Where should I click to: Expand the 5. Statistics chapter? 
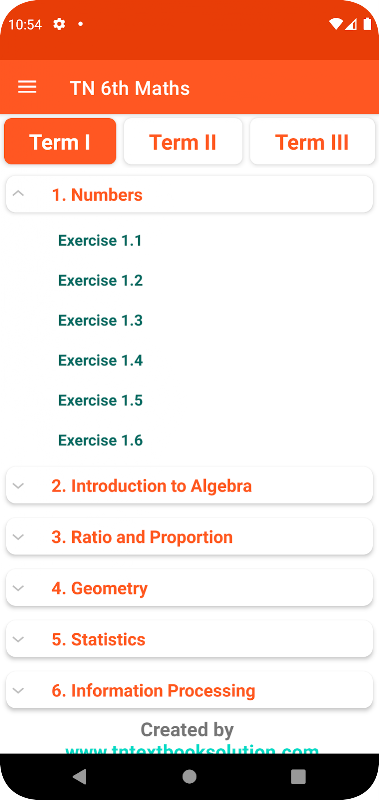point(189,639)
